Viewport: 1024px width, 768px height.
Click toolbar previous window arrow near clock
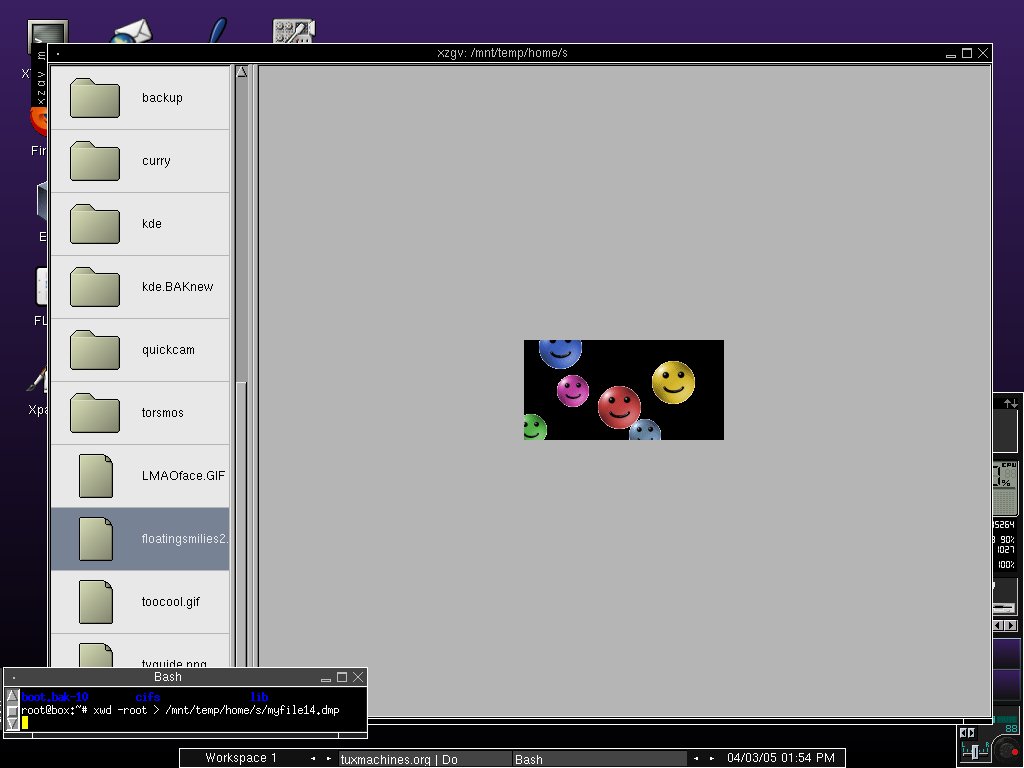click(x=696, y=758)
